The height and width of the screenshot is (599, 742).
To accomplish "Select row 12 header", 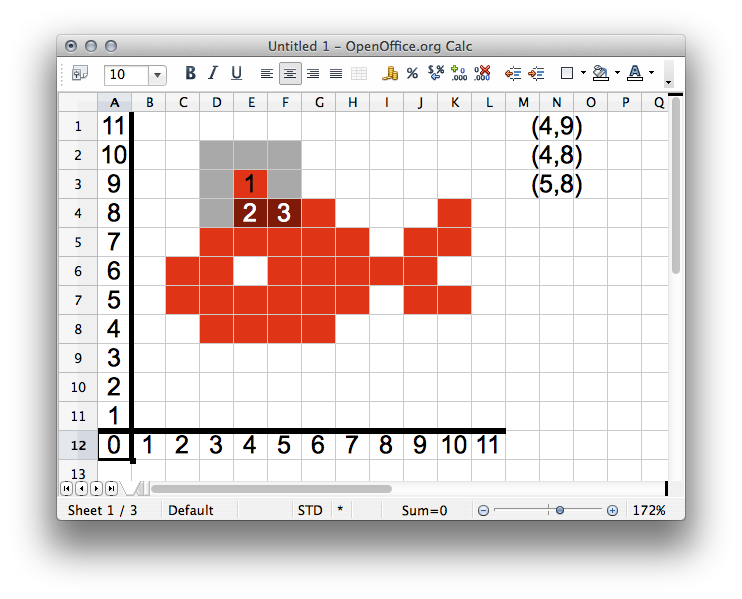I will 78,445.
